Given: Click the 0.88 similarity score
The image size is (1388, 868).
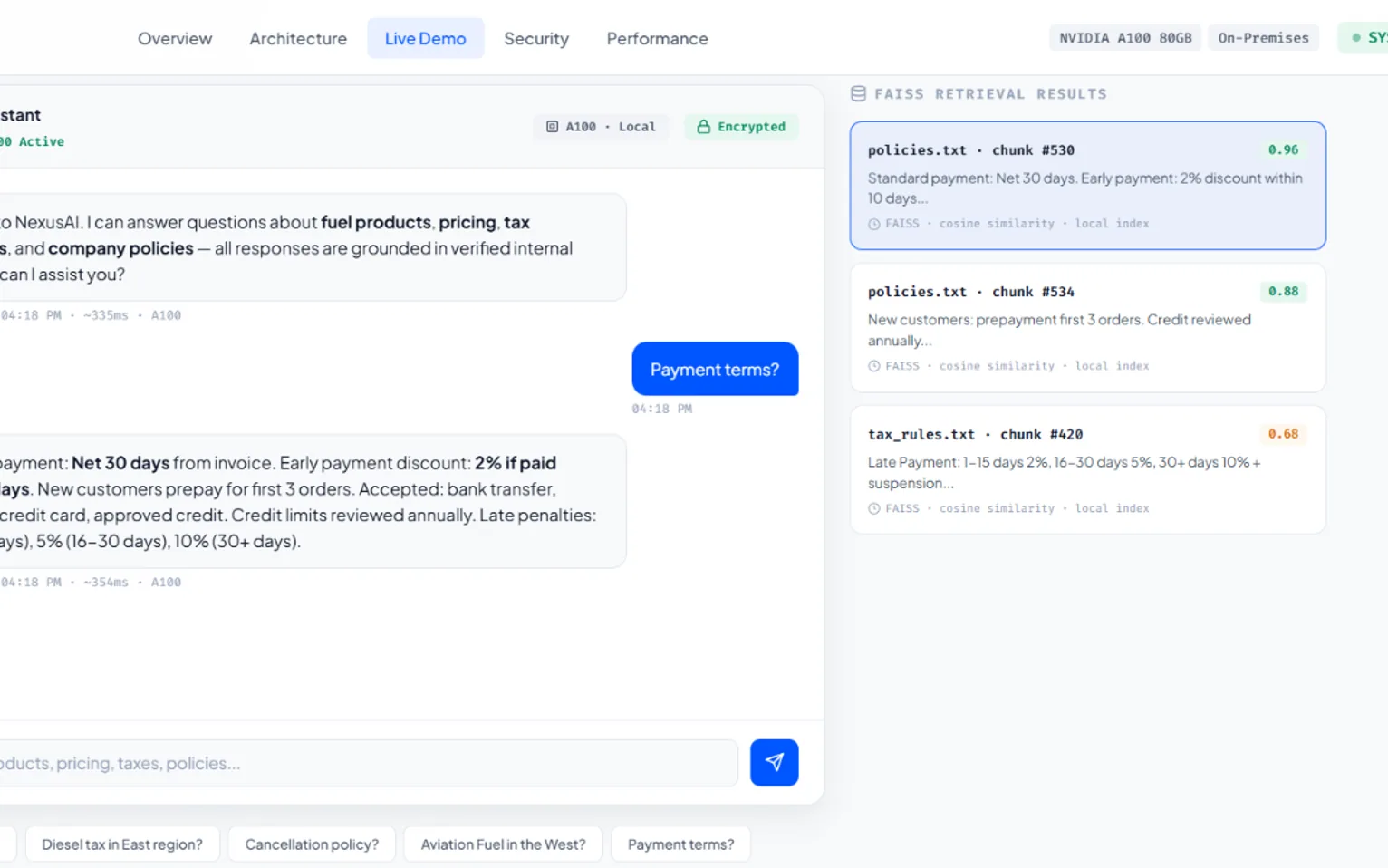Looking at the screenshot, I should click(1283, 291).
